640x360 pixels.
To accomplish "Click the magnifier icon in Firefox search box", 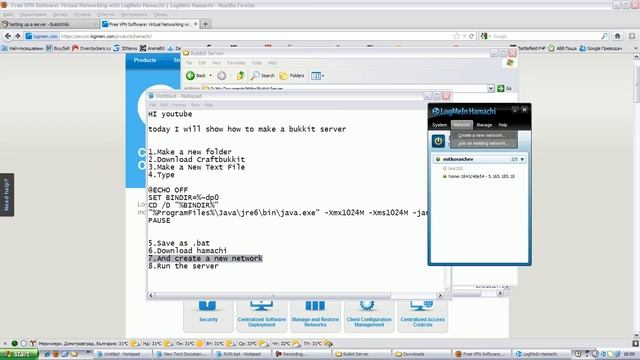I will [x=604, y=36].
